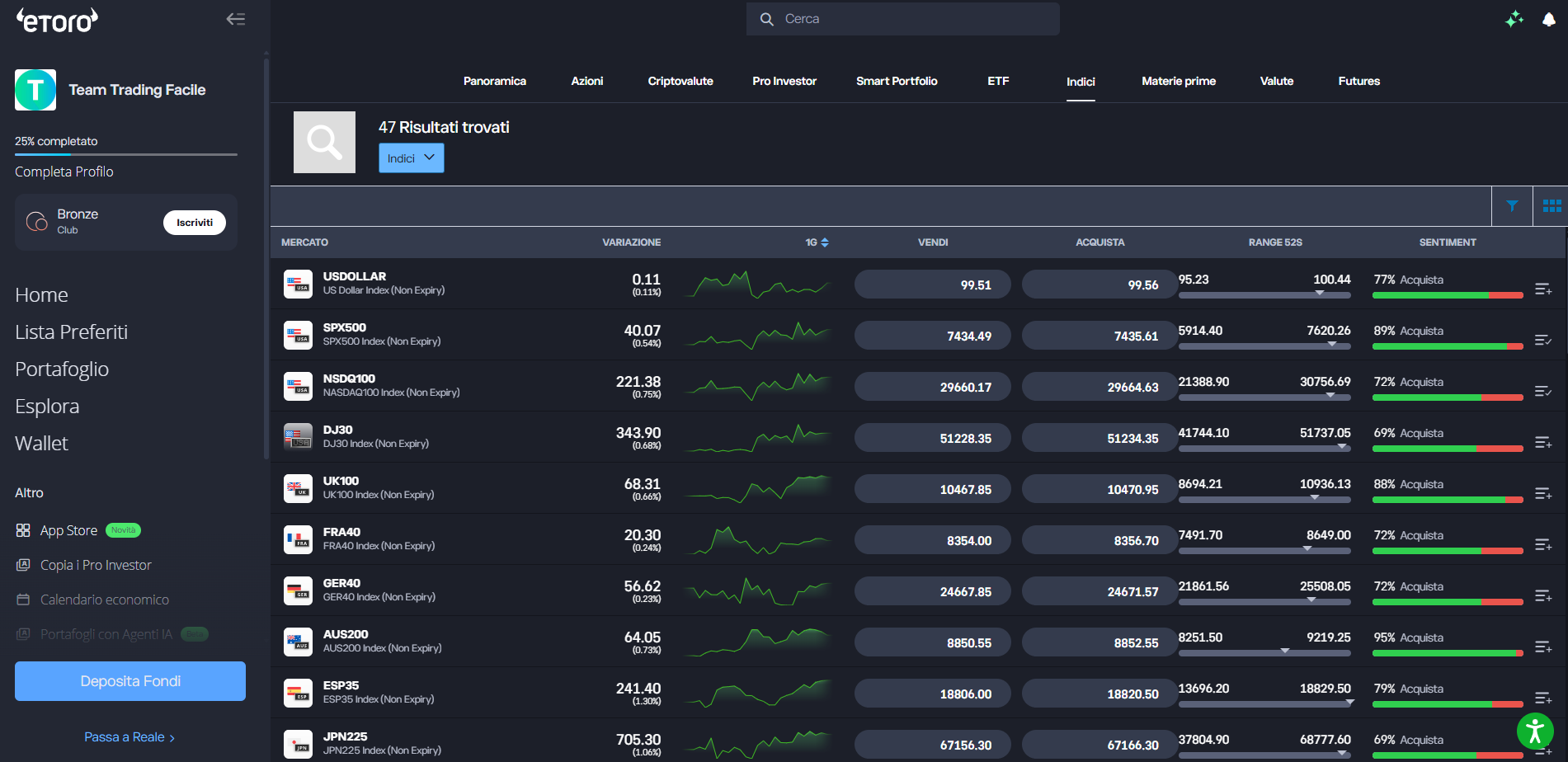Go to Home in sidebar
Viewport: 1568px width, 762px height.
point(41,295)
